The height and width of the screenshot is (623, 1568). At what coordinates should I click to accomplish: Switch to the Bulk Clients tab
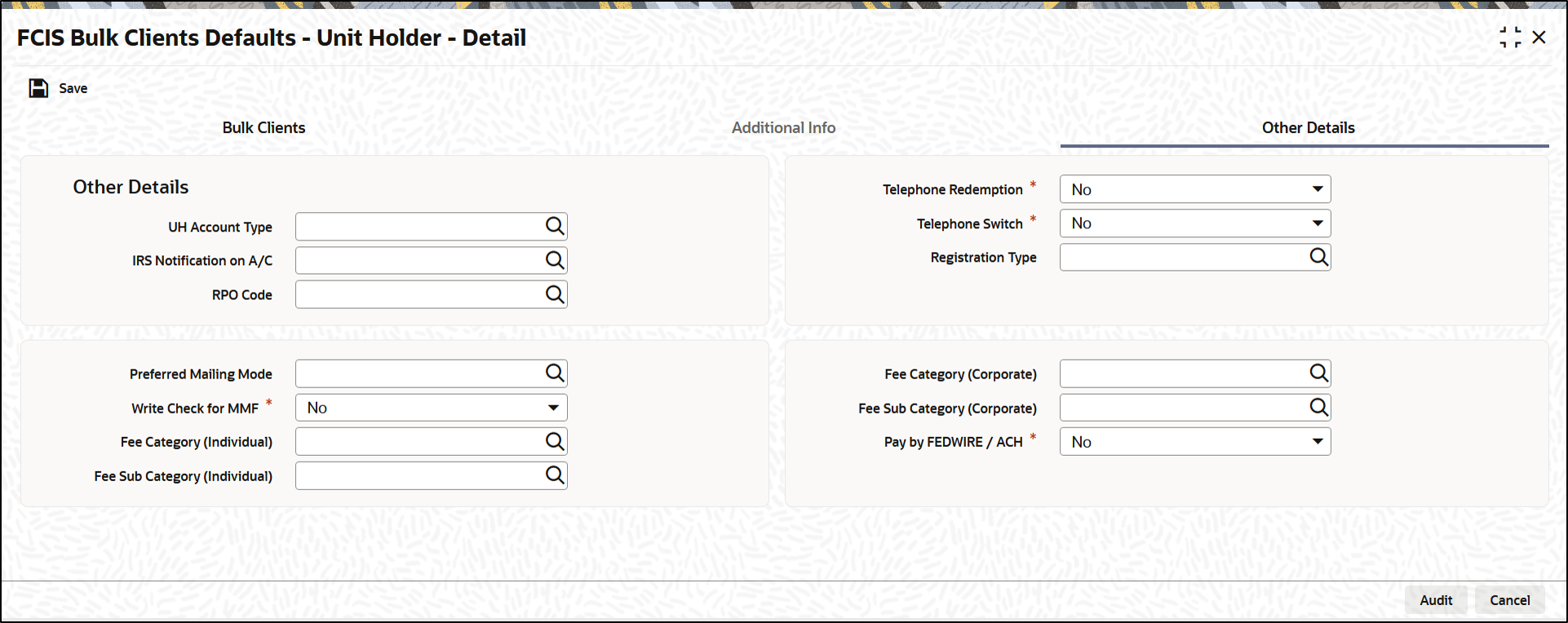point(264,128)
